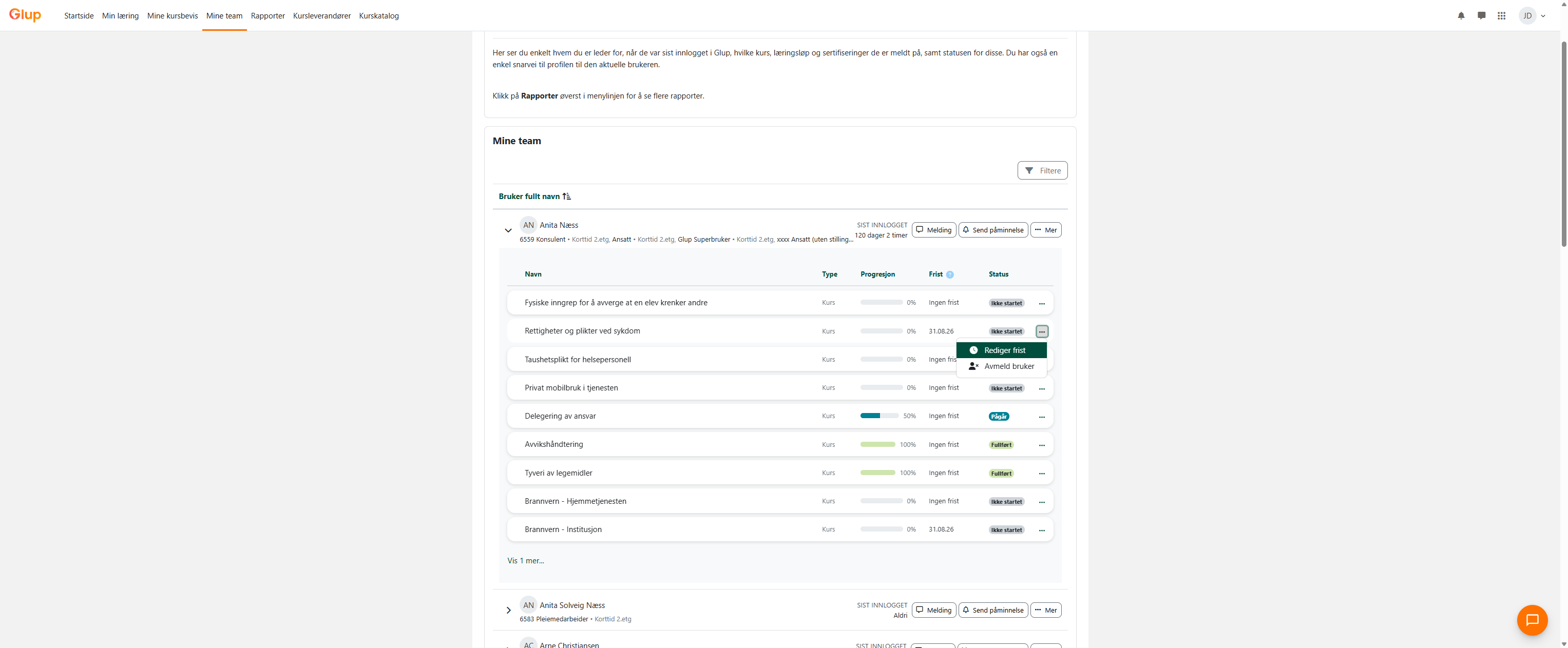Viewport: 1568px width, 648px height.
Task: Open Anita Næss user name link
Action: [x=559, y=225]
